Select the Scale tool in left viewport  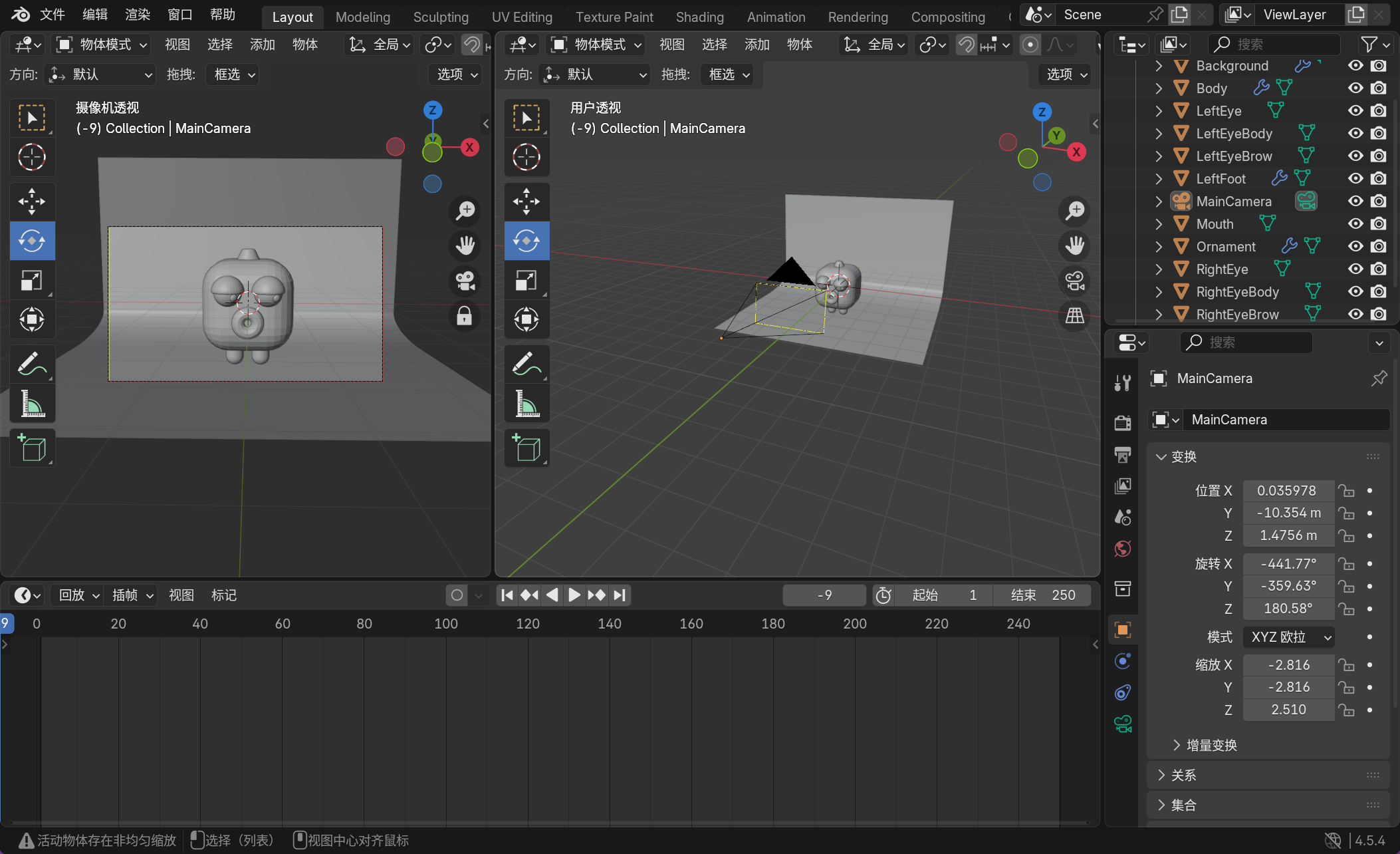pyautogui.click(x=32, y=281)
